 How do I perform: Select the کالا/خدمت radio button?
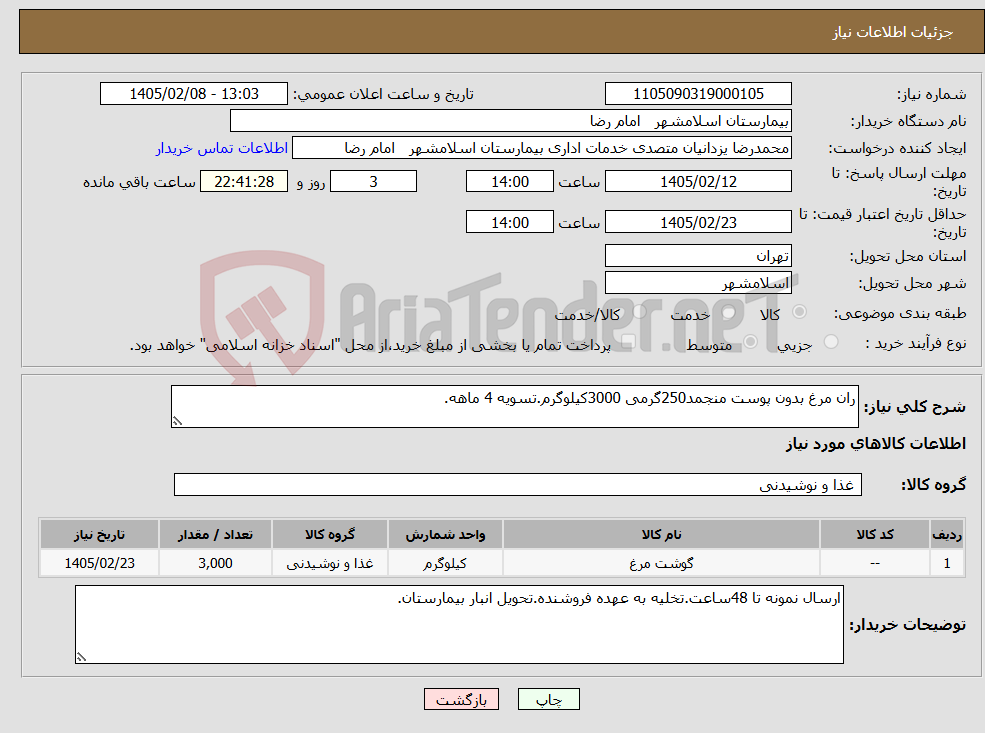pyautogui.click(x=639, y=312)
